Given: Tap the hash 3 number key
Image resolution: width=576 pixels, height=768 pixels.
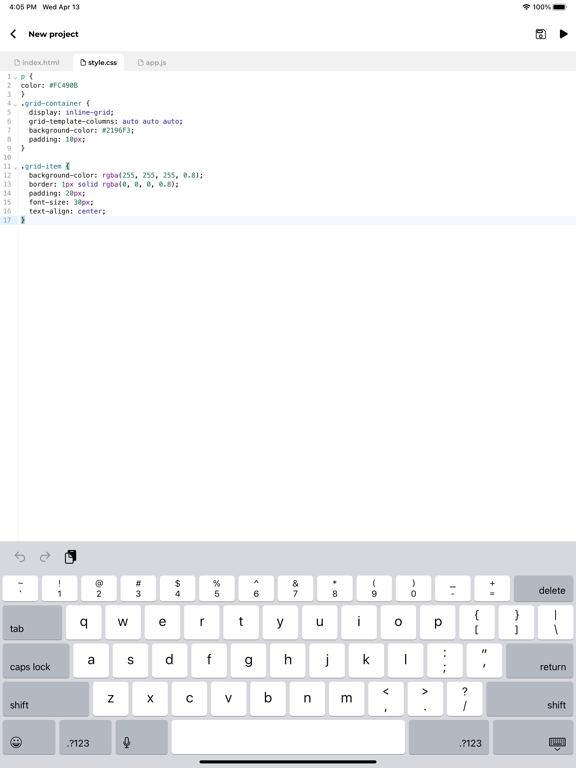Looking at the screenshot, I should pyautogui.click(x=138, y=588).
